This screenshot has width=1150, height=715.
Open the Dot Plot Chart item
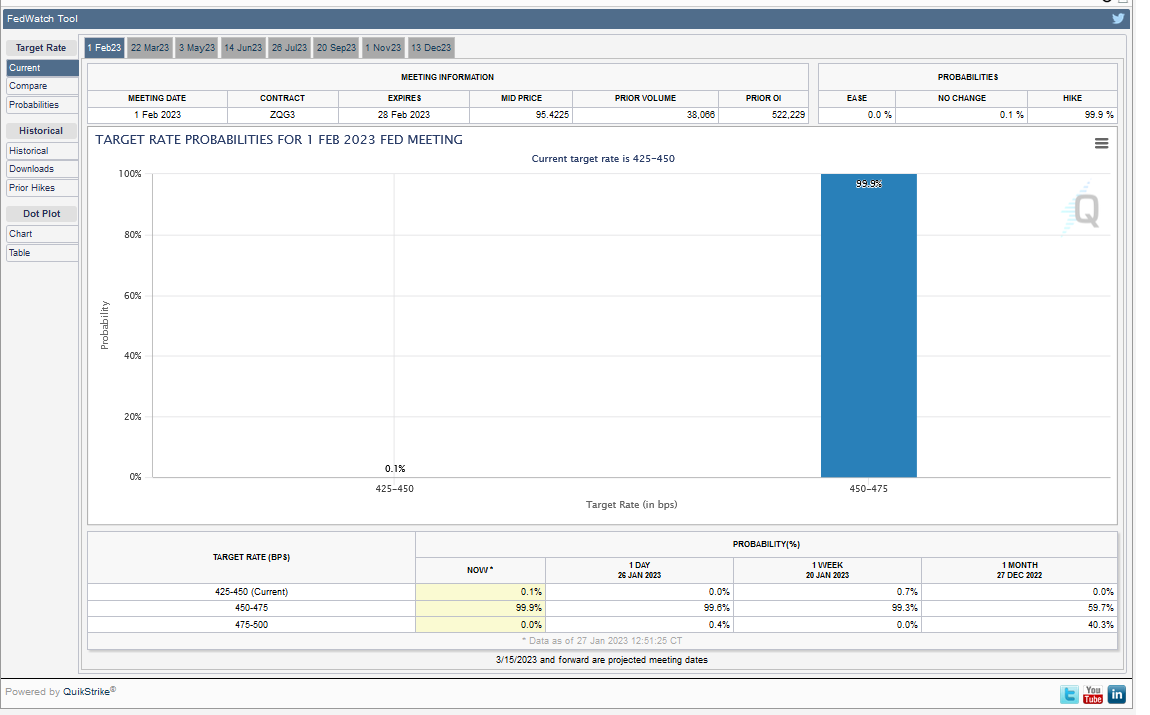tap(43, 234)
